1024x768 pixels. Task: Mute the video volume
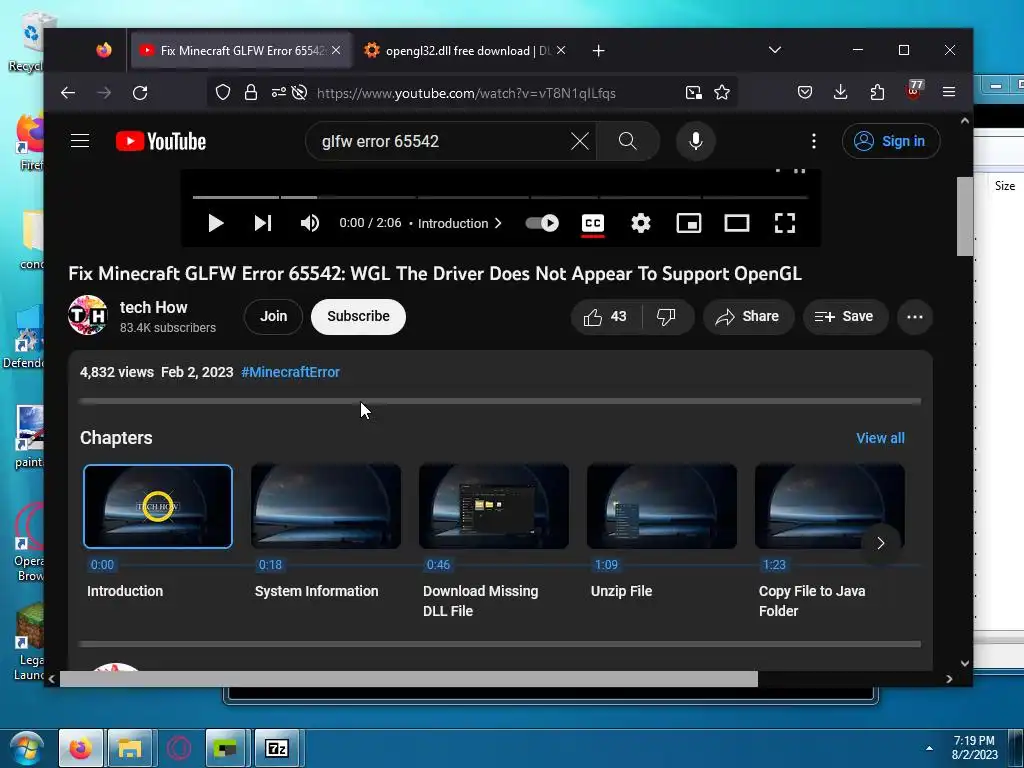click(310, 223)
